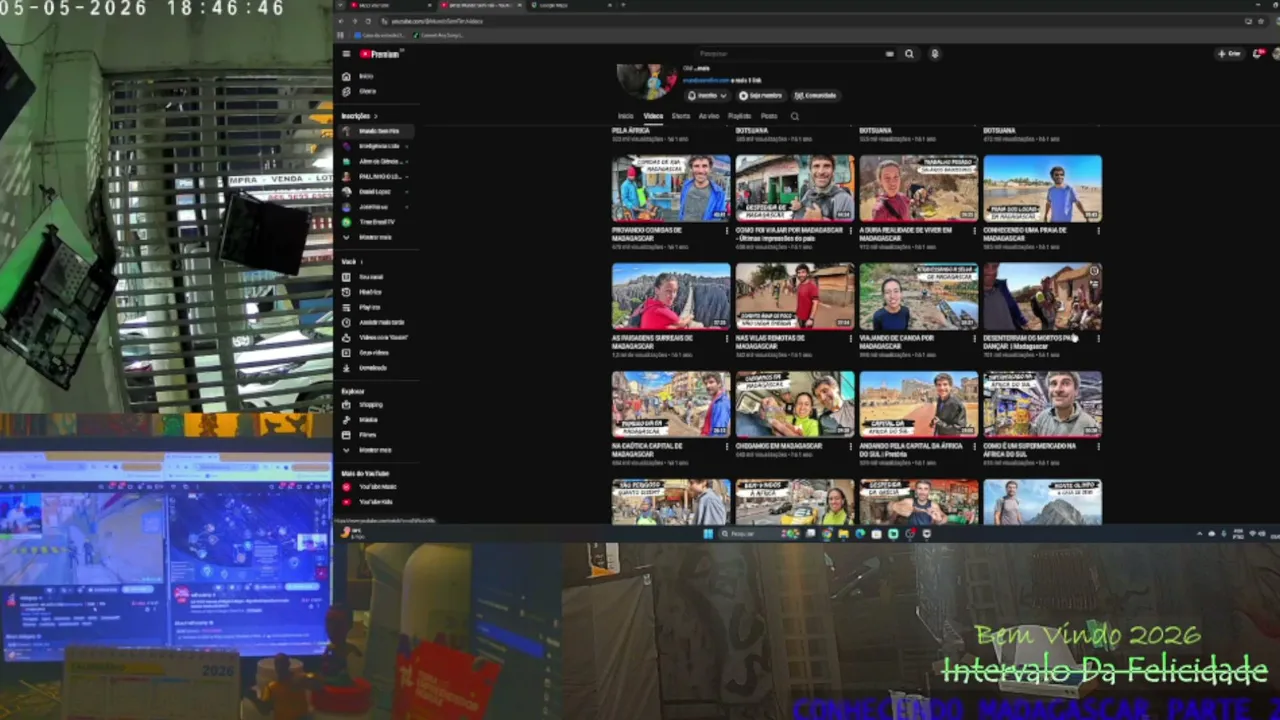Click the channel website link
1280x720 pixels.
tap(704, 79)
